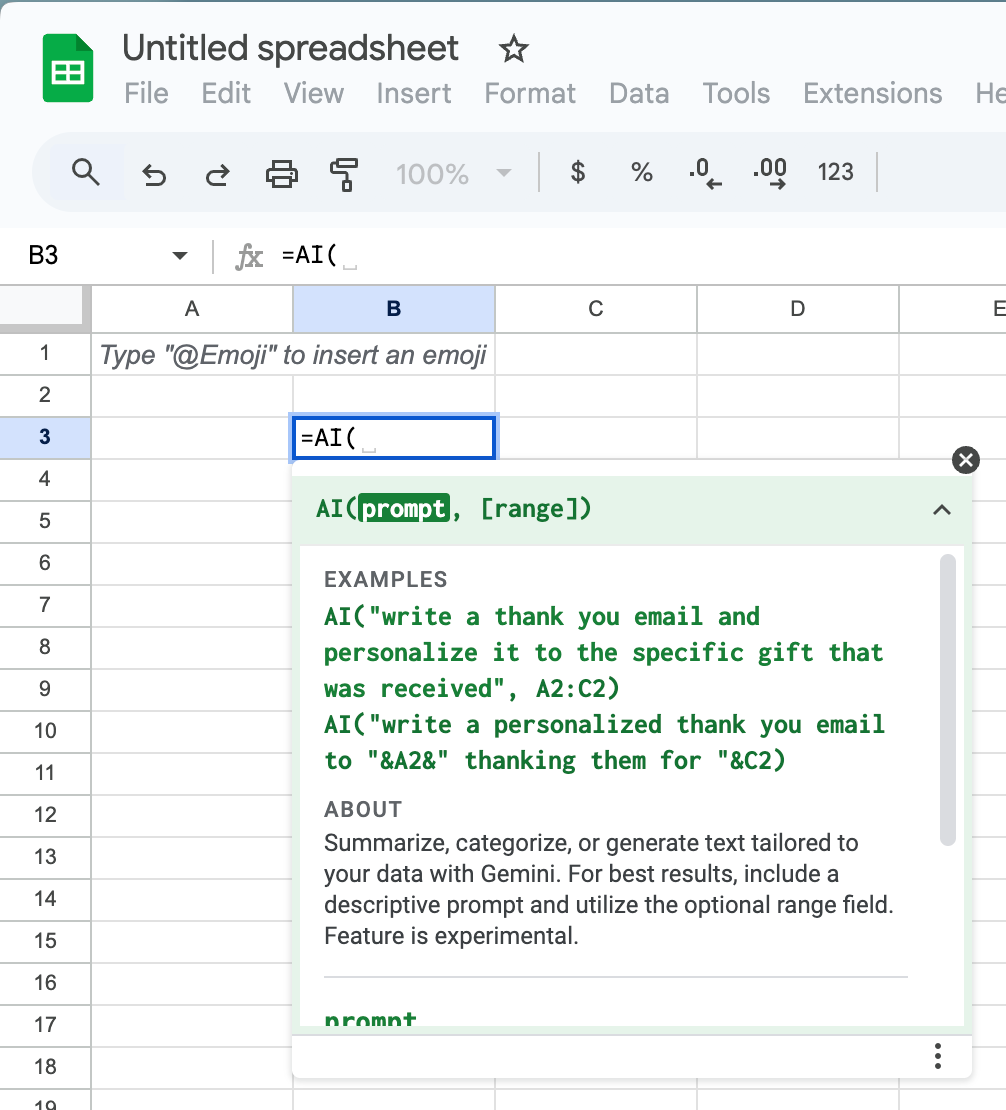Click the fx function icon
Image resolution: width=1006 pixels, height=1110 pixels.
pos(249,256)
